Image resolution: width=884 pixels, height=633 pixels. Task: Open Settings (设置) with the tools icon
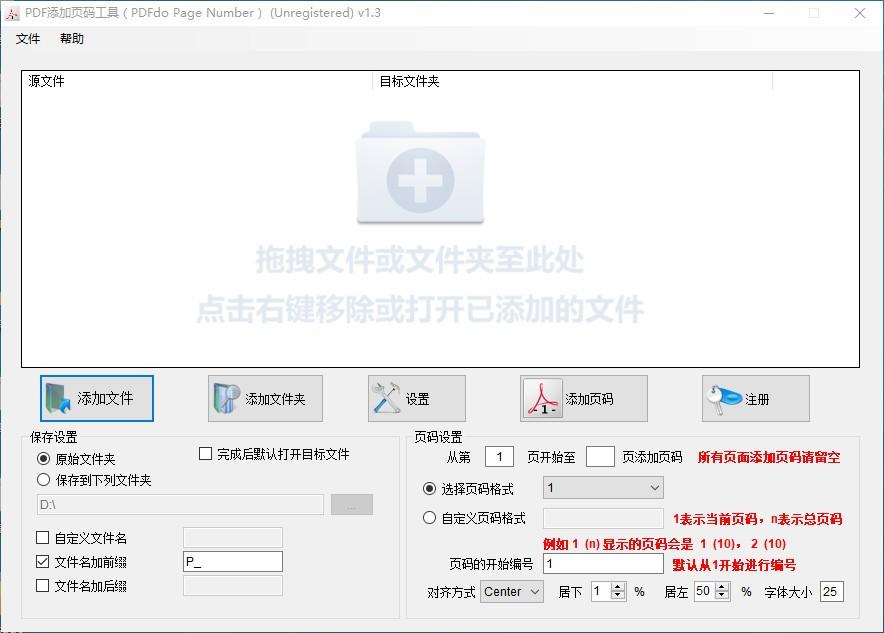[417, 399]
